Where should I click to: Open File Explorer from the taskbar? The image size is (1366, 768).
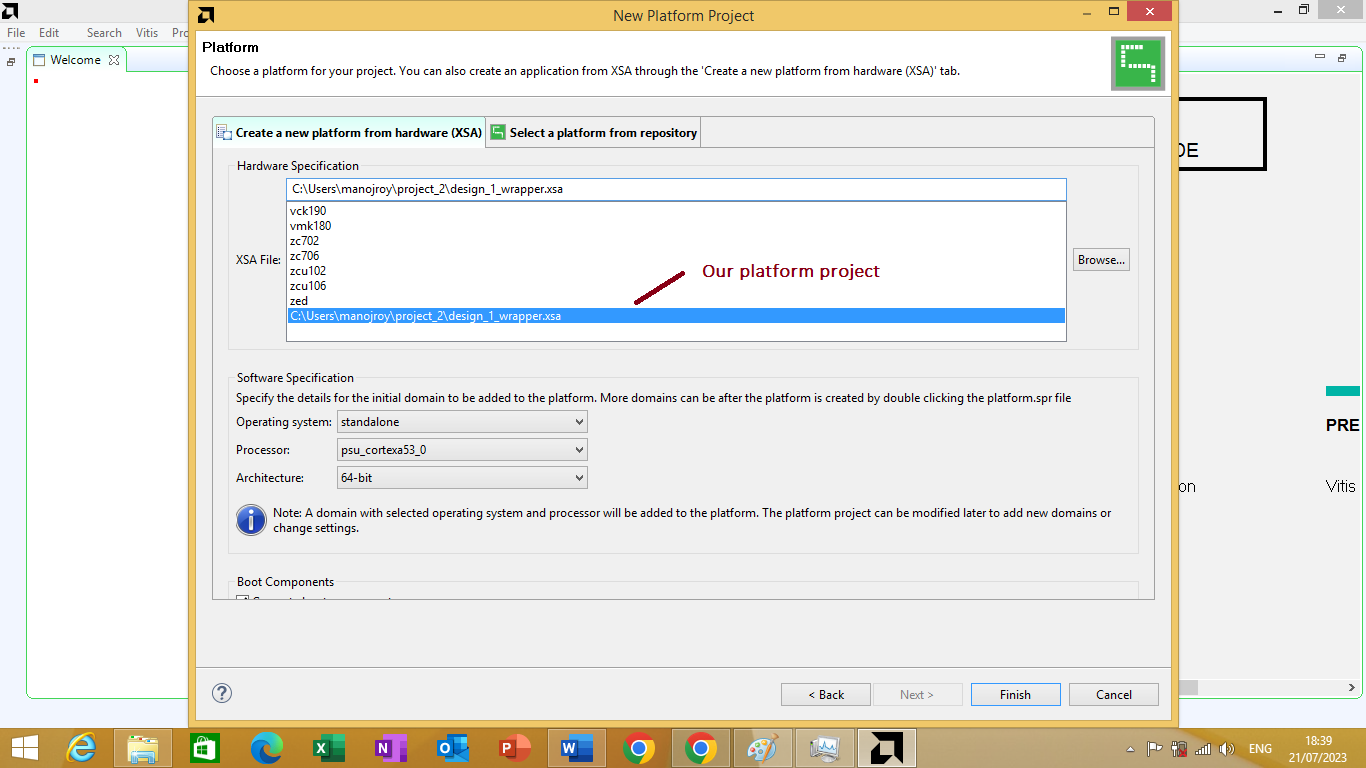click(x=143, y=748)
